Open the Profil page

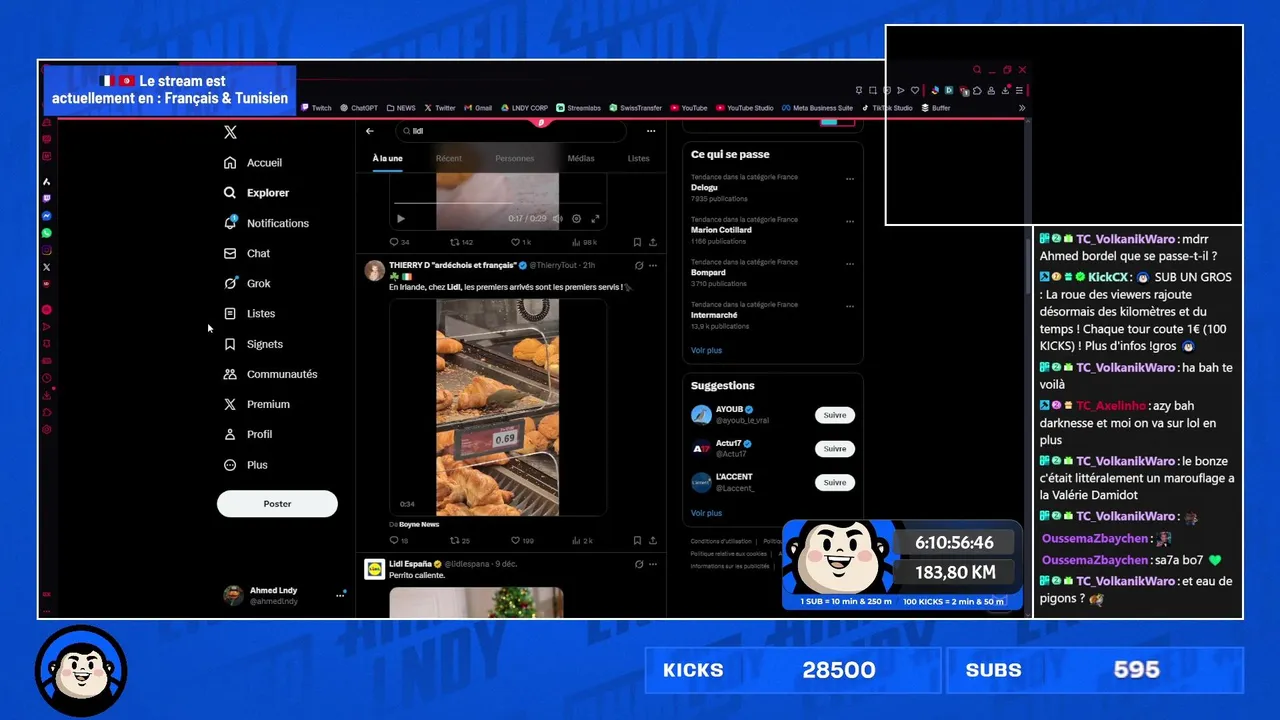(247, 434)
